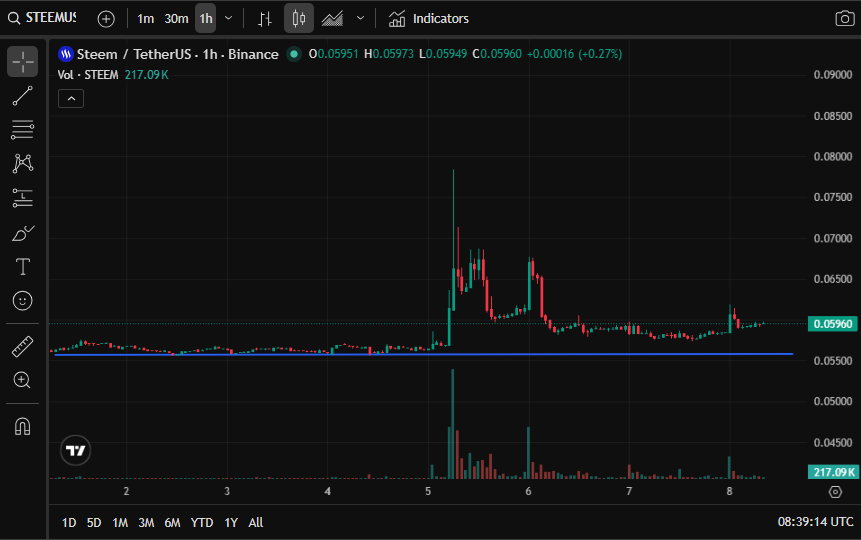Viewport: 861px width, 540px height.
Task: Add a symbol to compare with plus button
Action: click(x=106, y=19)
